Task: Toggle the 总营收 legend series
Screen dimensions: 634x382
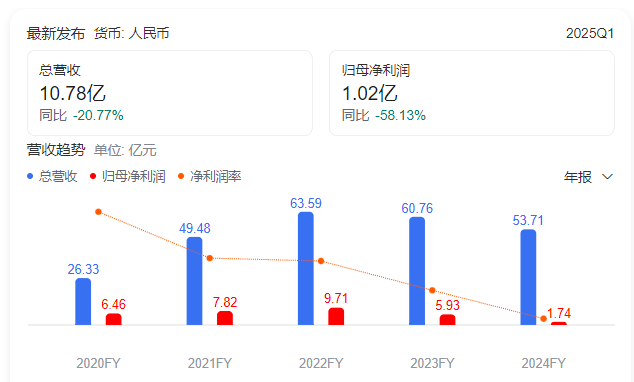Action: point(52,176)
